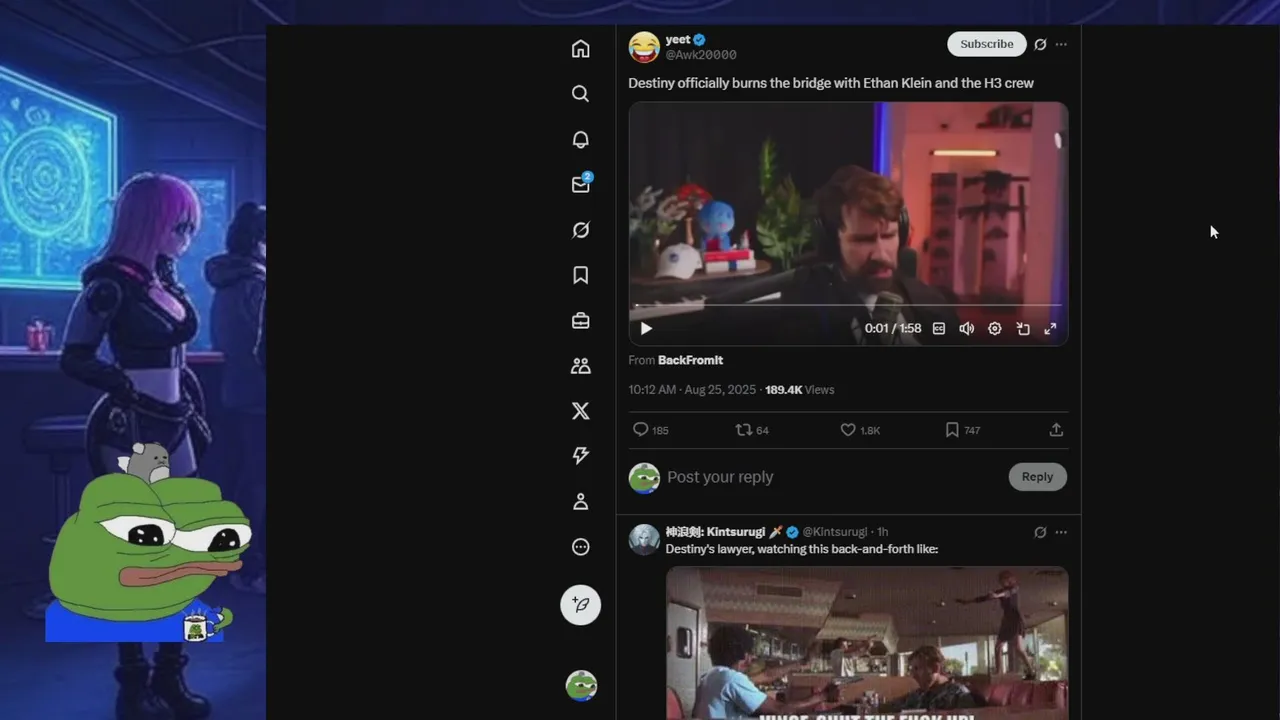Open Kintsurugi reply's more options menu

tap(1061, 532)
